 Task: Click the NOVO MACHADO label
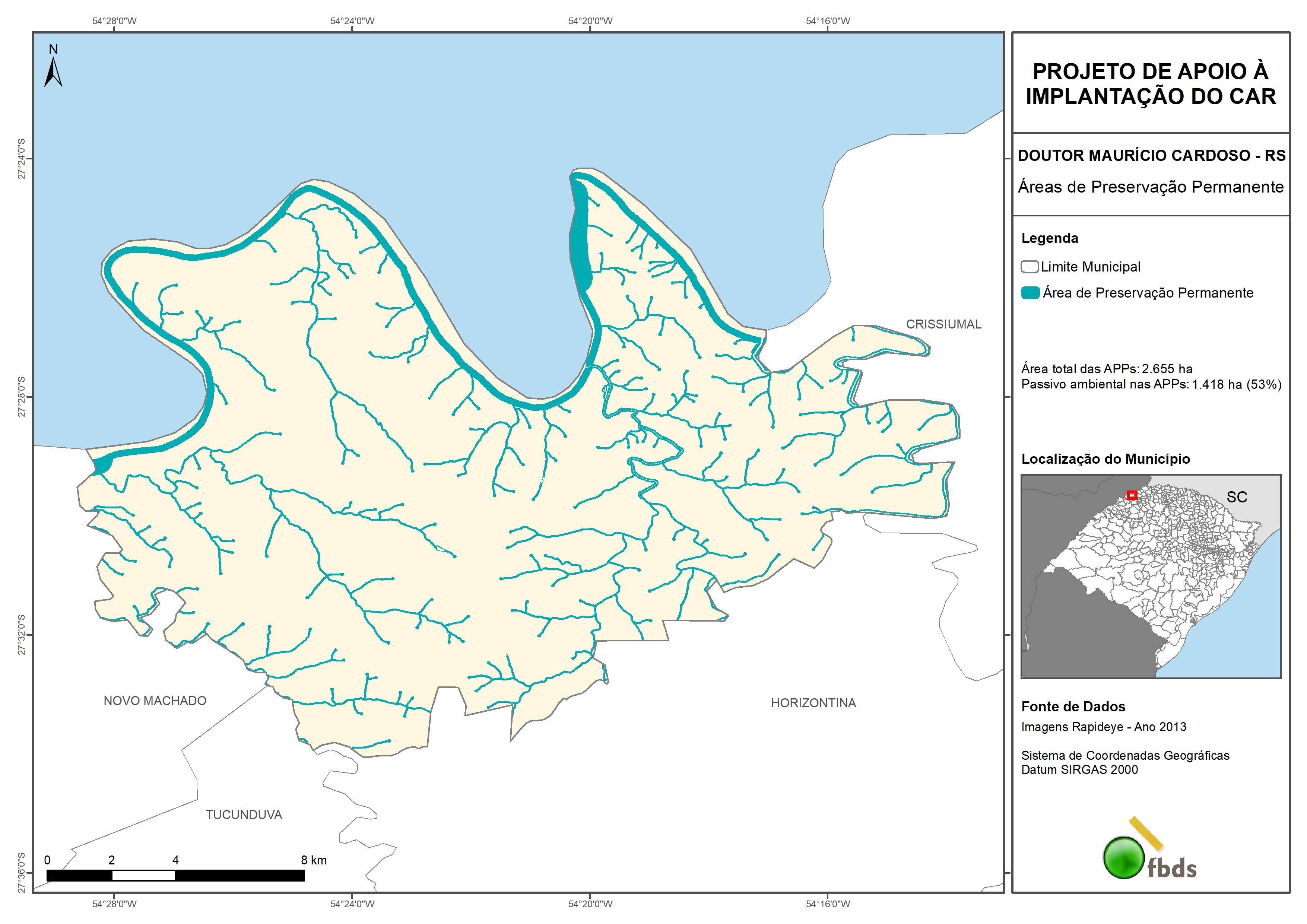(x=155, y=701)
